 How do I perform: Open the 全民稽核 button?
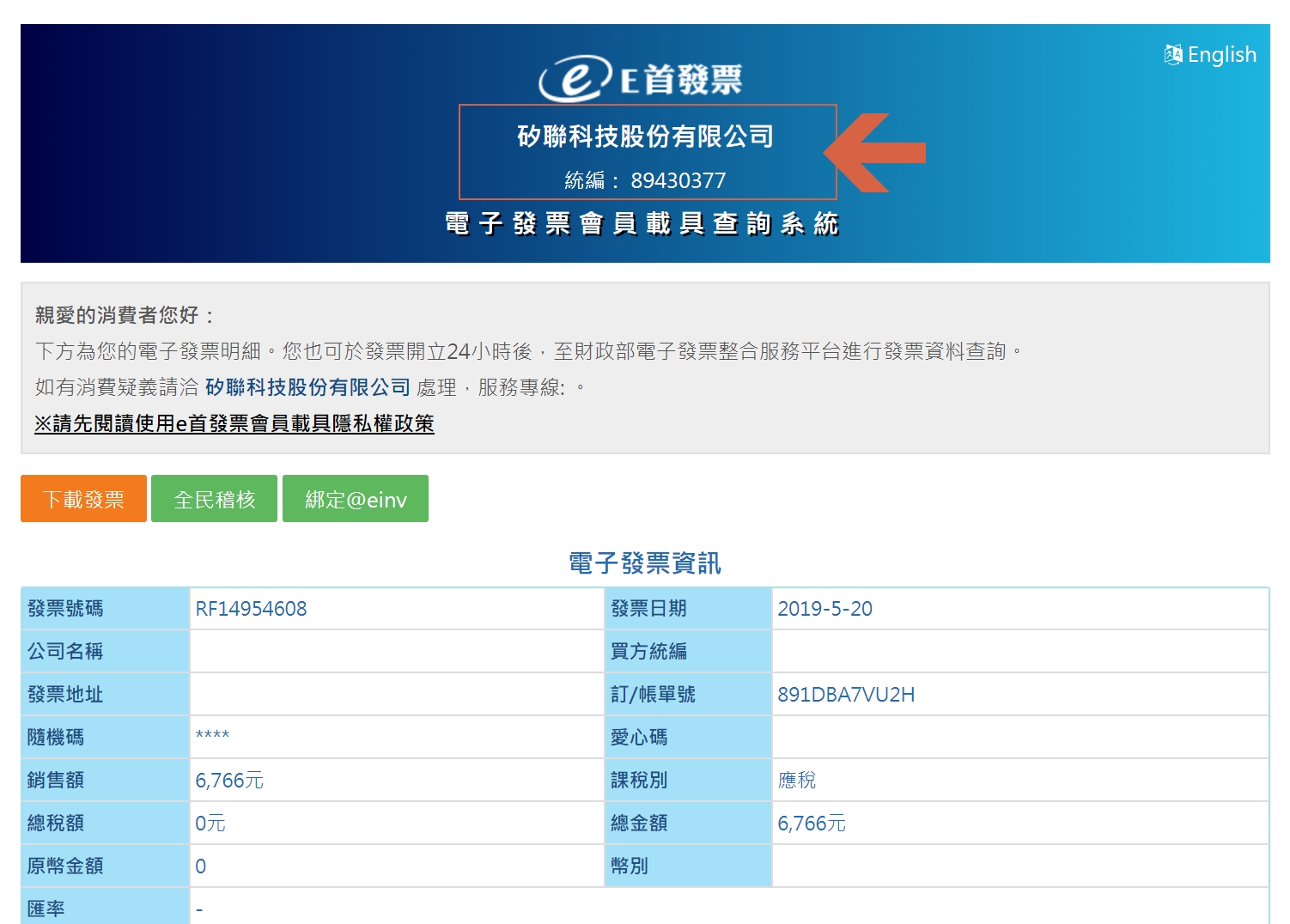tap(215, 499)
